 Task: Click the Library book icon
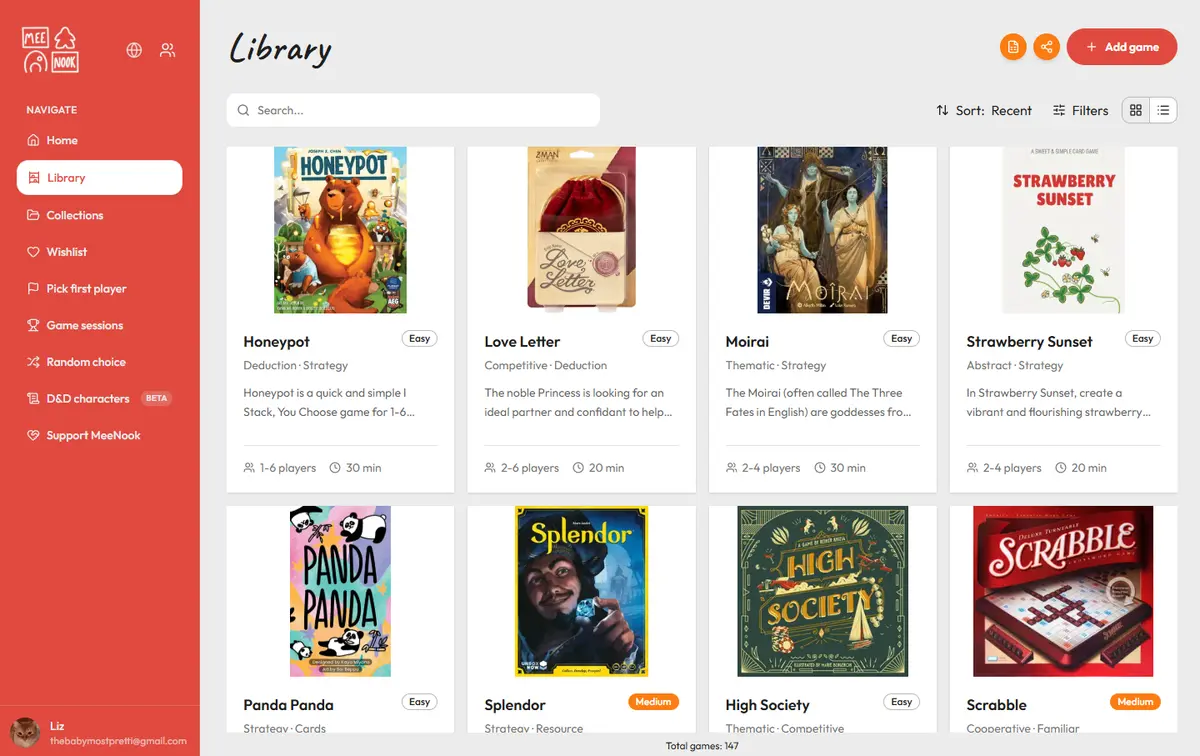pos(34,178)
